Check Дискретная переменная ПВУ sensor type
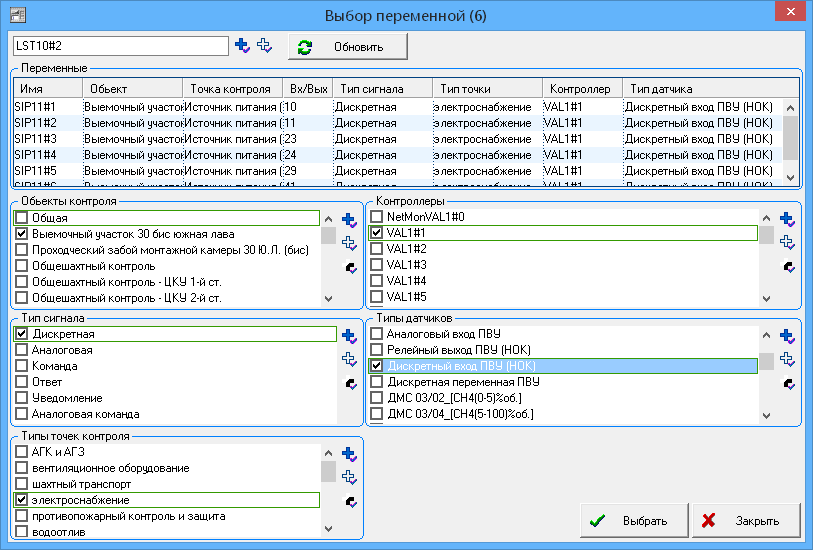Viewport: 813px width, 550px height. click(x=376, y=382)
